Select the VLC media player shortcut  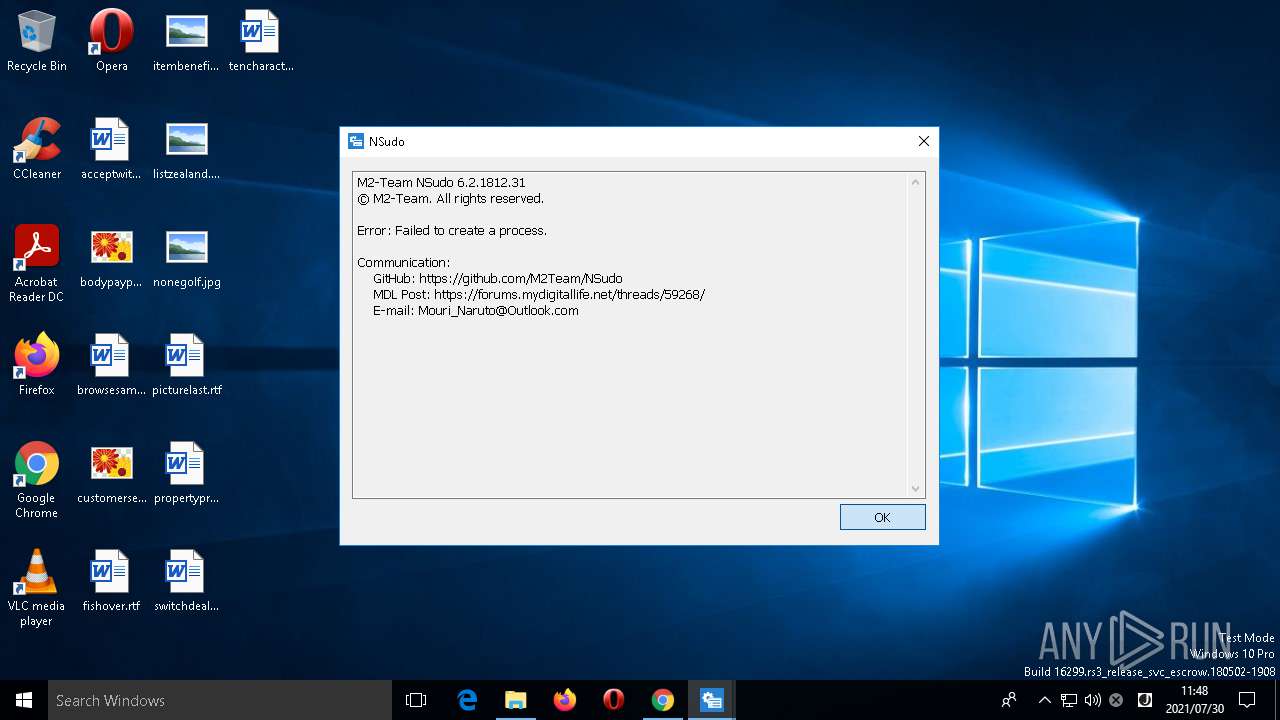[x=37, y=588]
